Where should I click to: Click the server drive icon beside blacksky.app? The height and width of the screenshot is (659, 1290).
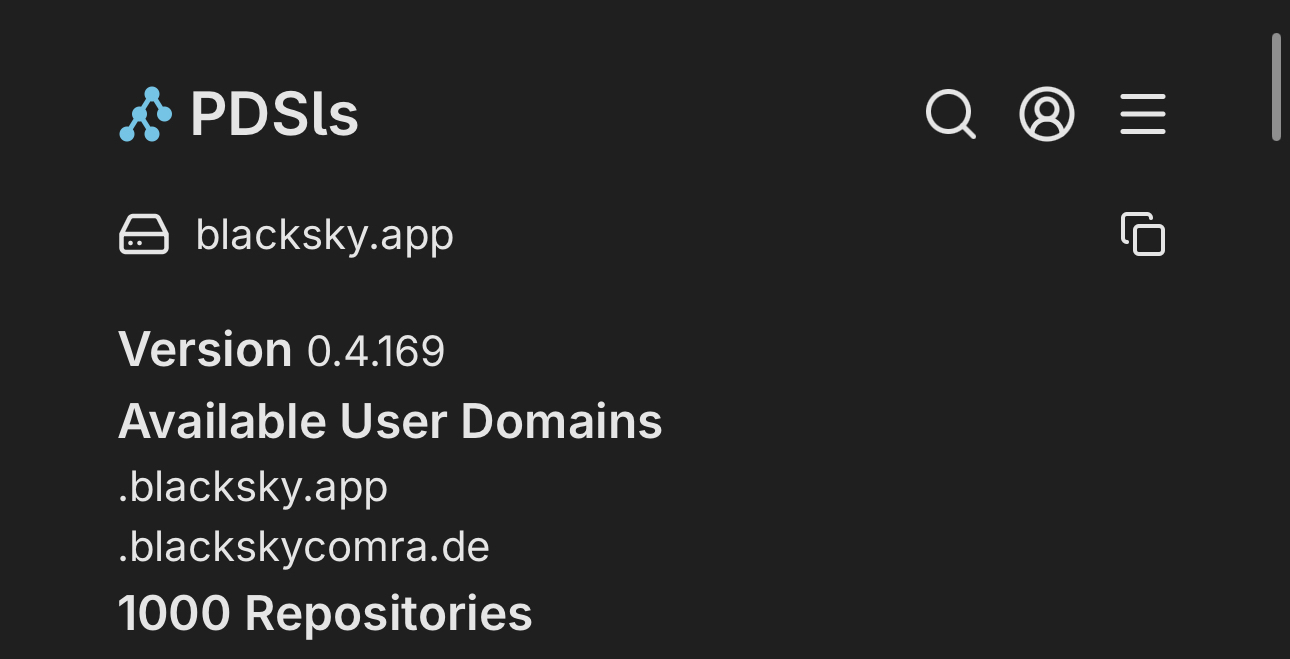click(x=144, y=235)
